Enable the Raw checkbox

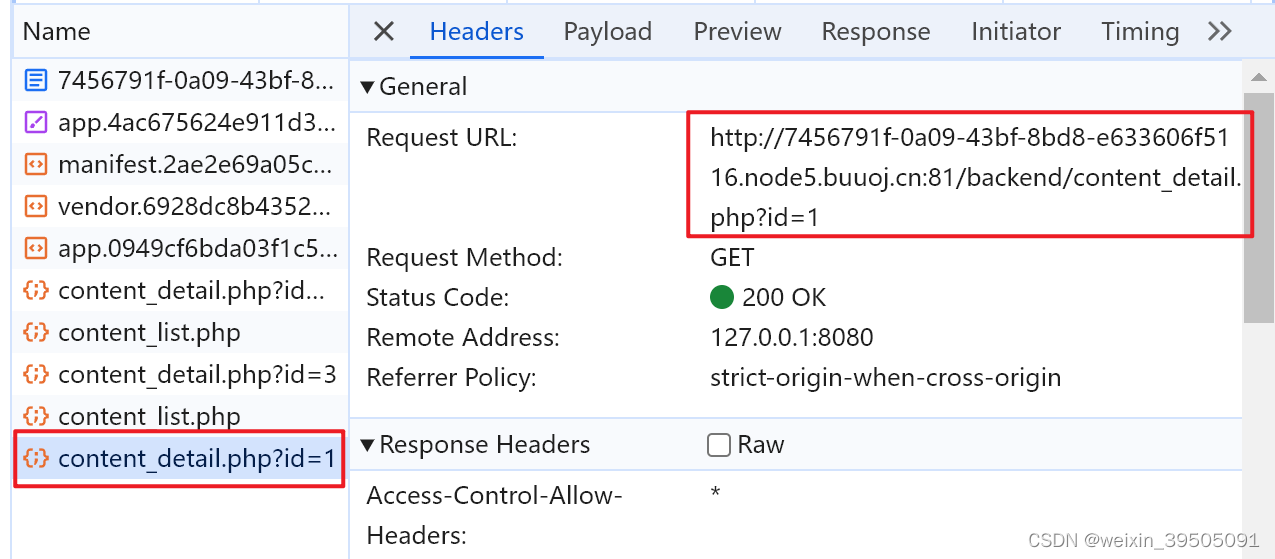coord(719,445)
